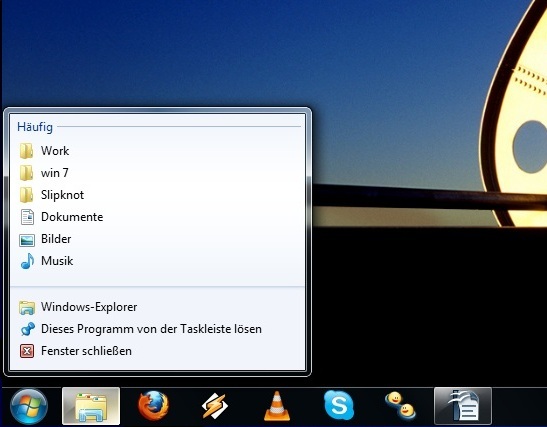Click the folder icon beside Slipknot

27,195
